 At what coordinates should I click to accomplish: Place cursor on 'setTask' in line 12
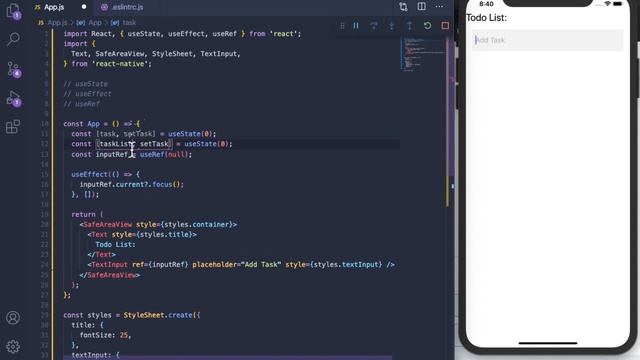tap(154, 144)
